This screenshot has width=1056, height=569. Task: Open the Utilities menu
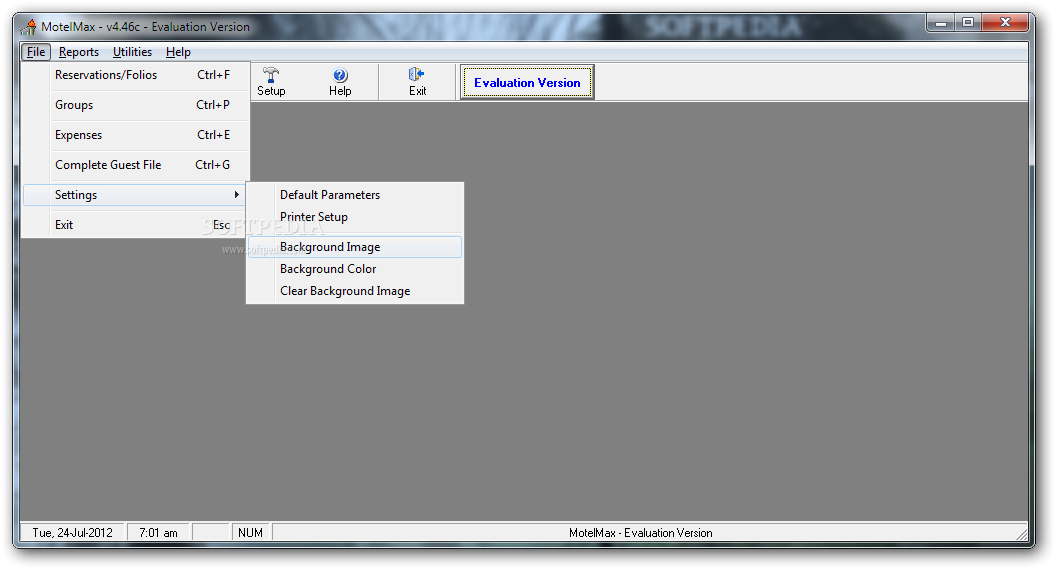pyautogui.click(x=132, y=52)
